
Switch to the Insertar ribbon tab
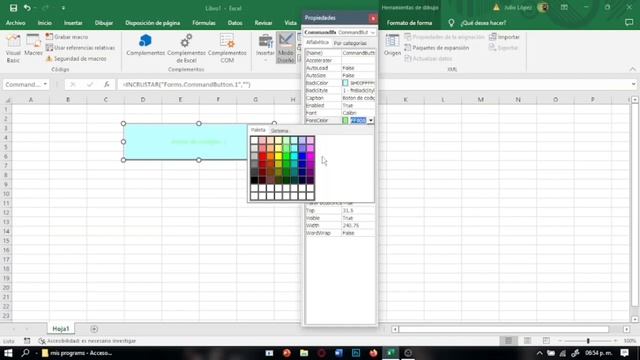point(73,23)
